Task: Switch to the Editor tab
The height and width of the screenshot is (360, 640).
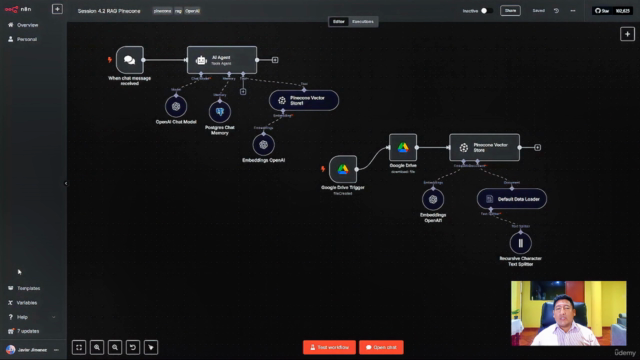Action: pyautogui.click(x=339, y=22)
